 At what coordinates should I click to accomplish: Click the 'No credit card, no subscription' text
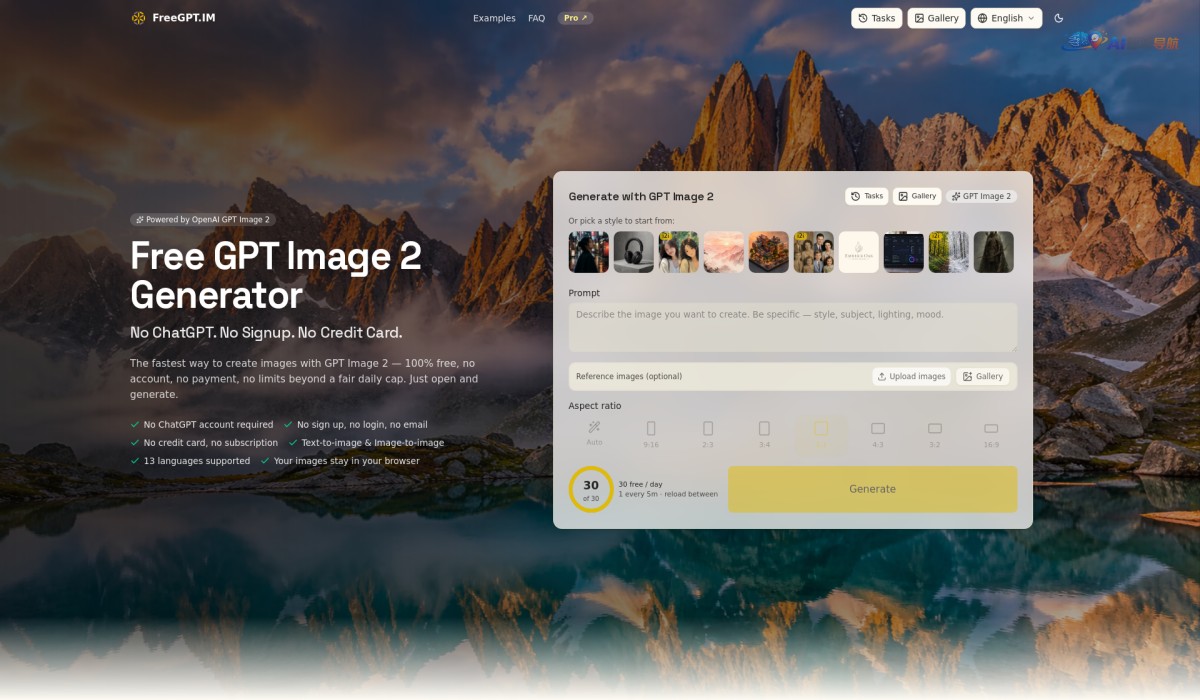coord(211,443)
